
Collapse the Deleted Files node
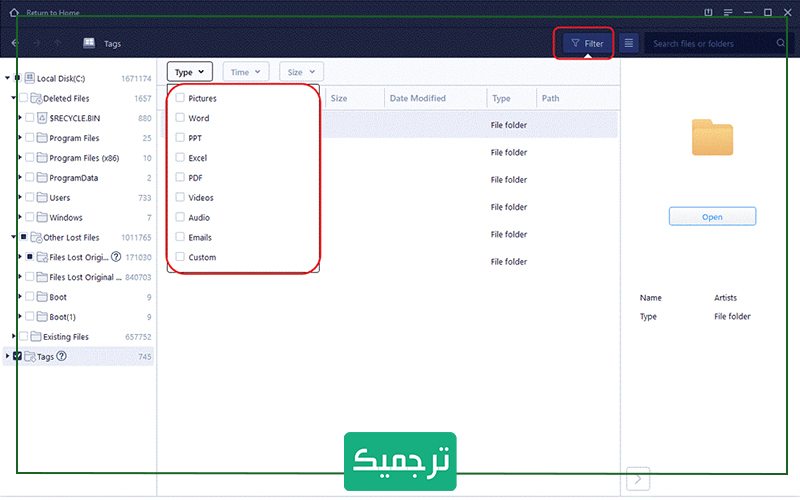point(13,97)
